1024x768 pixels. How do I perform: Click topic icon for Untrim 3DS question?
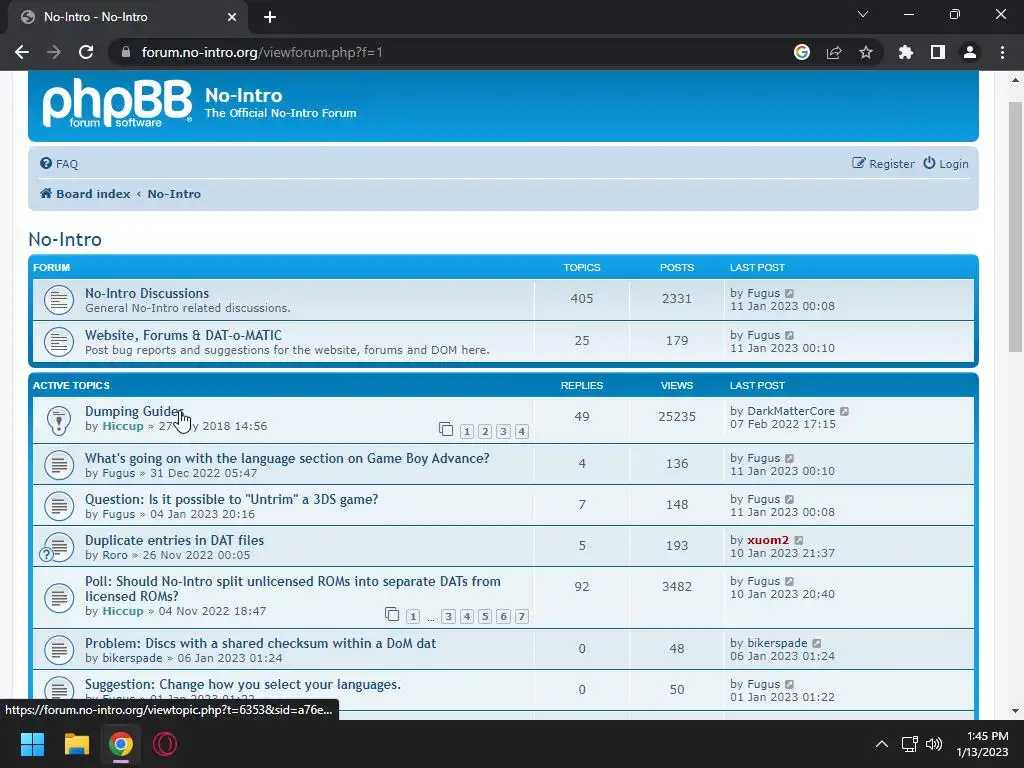coord(59,505)
